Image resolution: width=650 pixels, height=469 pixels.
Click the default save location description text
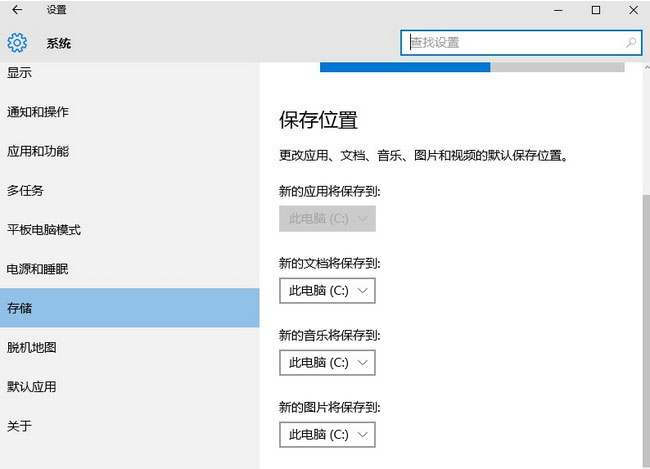coord(424,156)
